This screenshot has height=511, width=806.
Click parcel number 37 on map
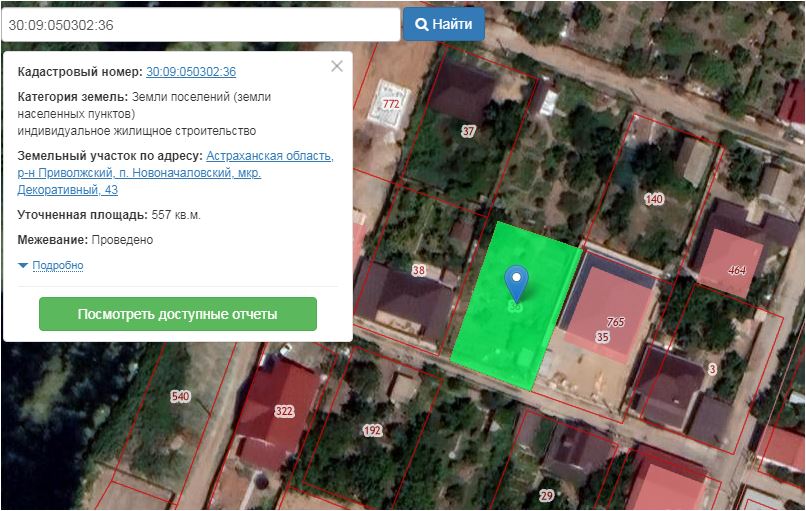468,131
